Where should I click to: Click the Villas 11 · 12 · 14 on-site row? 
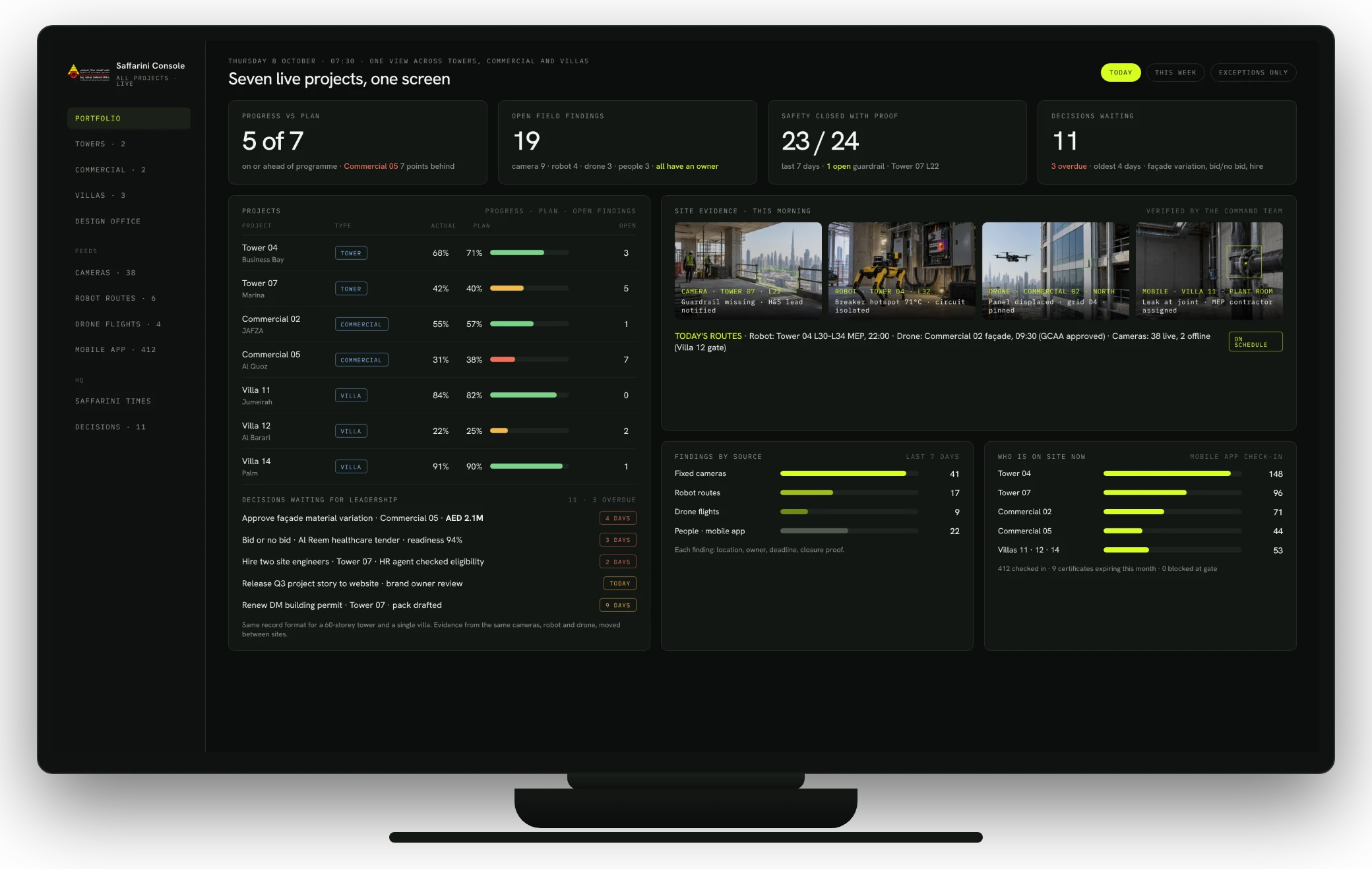pyautogui.click(x=1140, y=550)
